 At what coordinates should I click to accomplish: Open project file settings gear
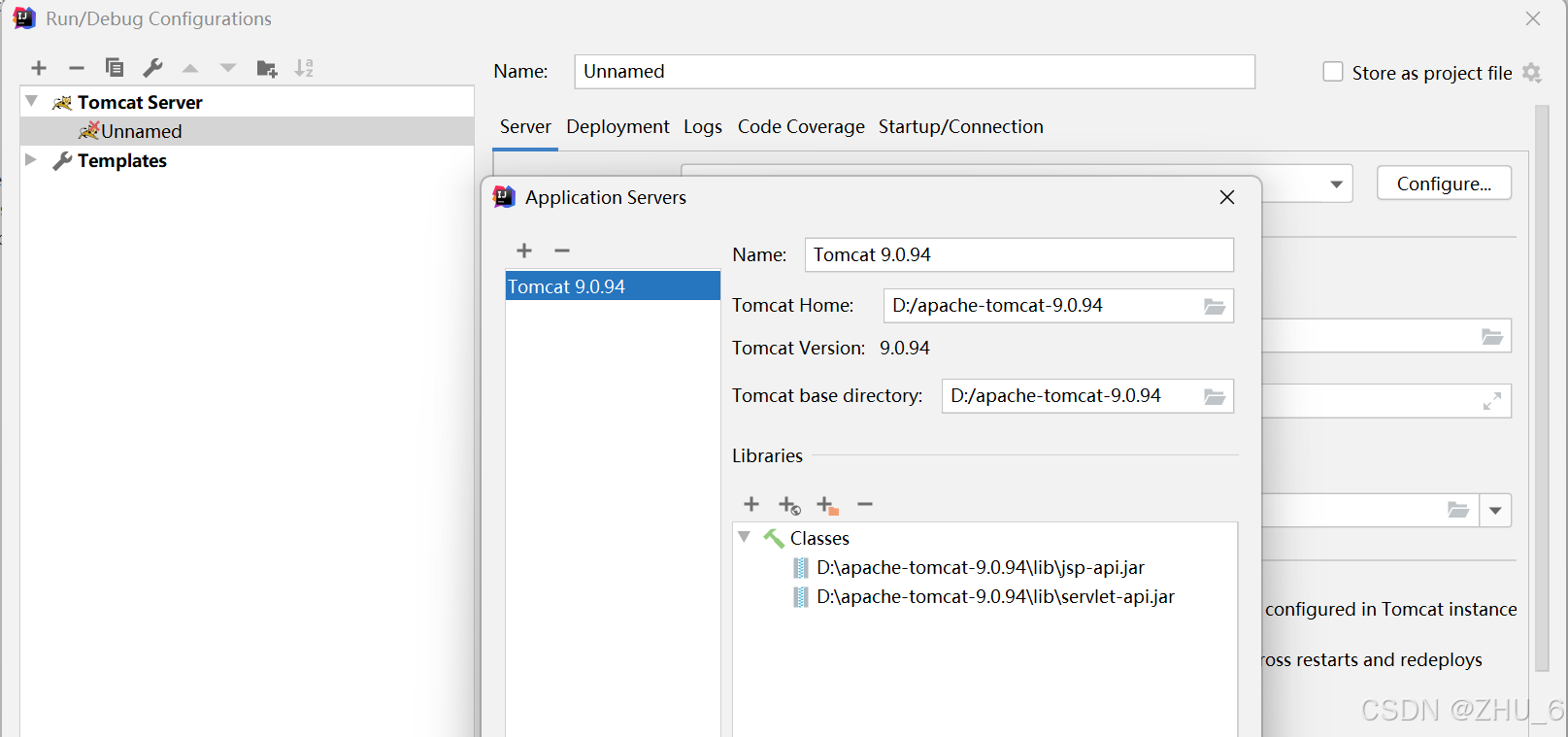[1532, 73]
